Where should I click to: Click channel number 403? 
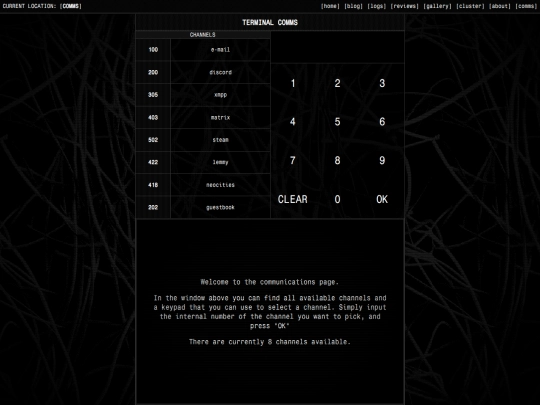(153, 117)
